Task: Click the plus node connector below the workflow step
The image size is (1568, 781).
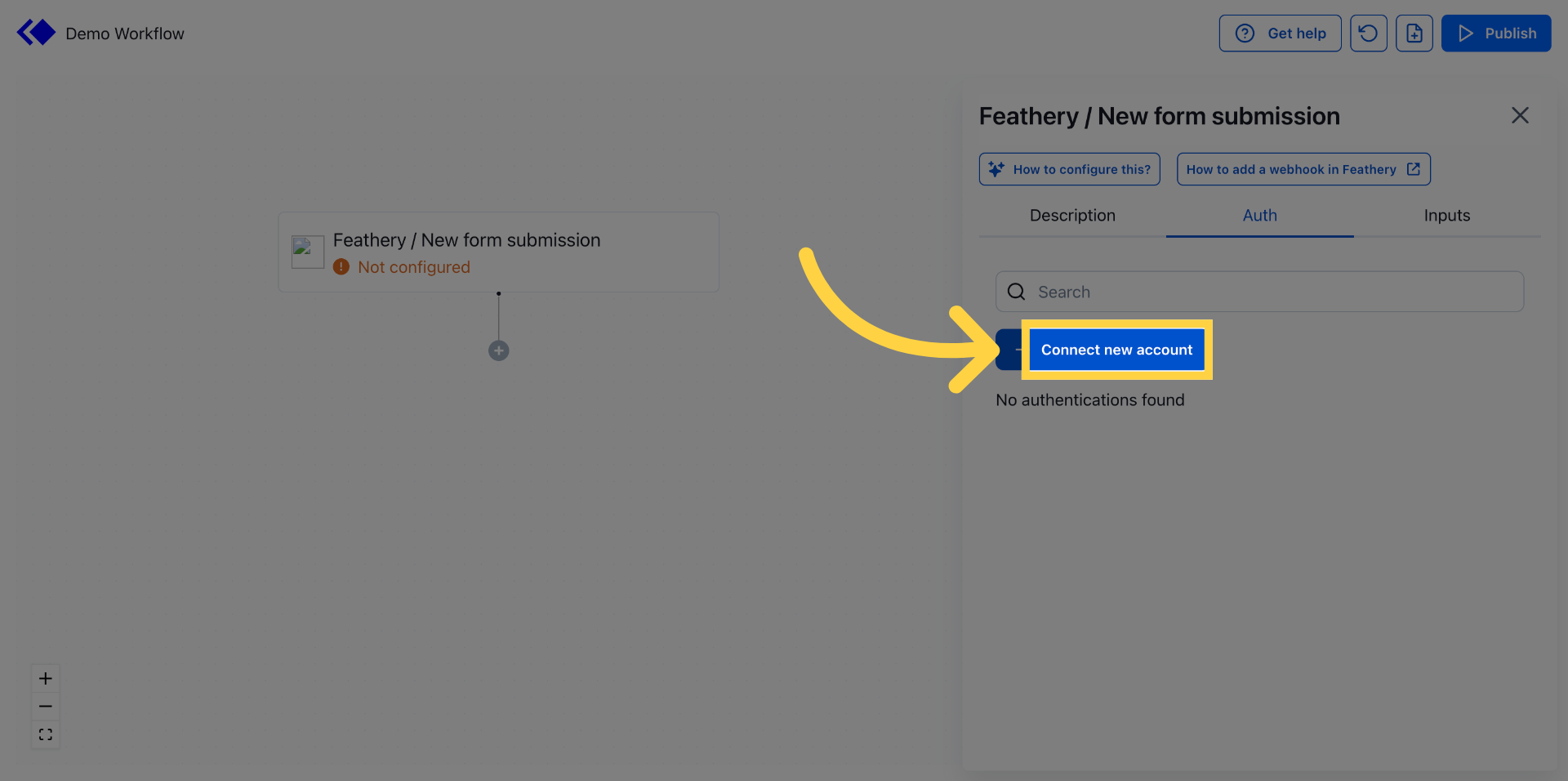Action: 498,350
